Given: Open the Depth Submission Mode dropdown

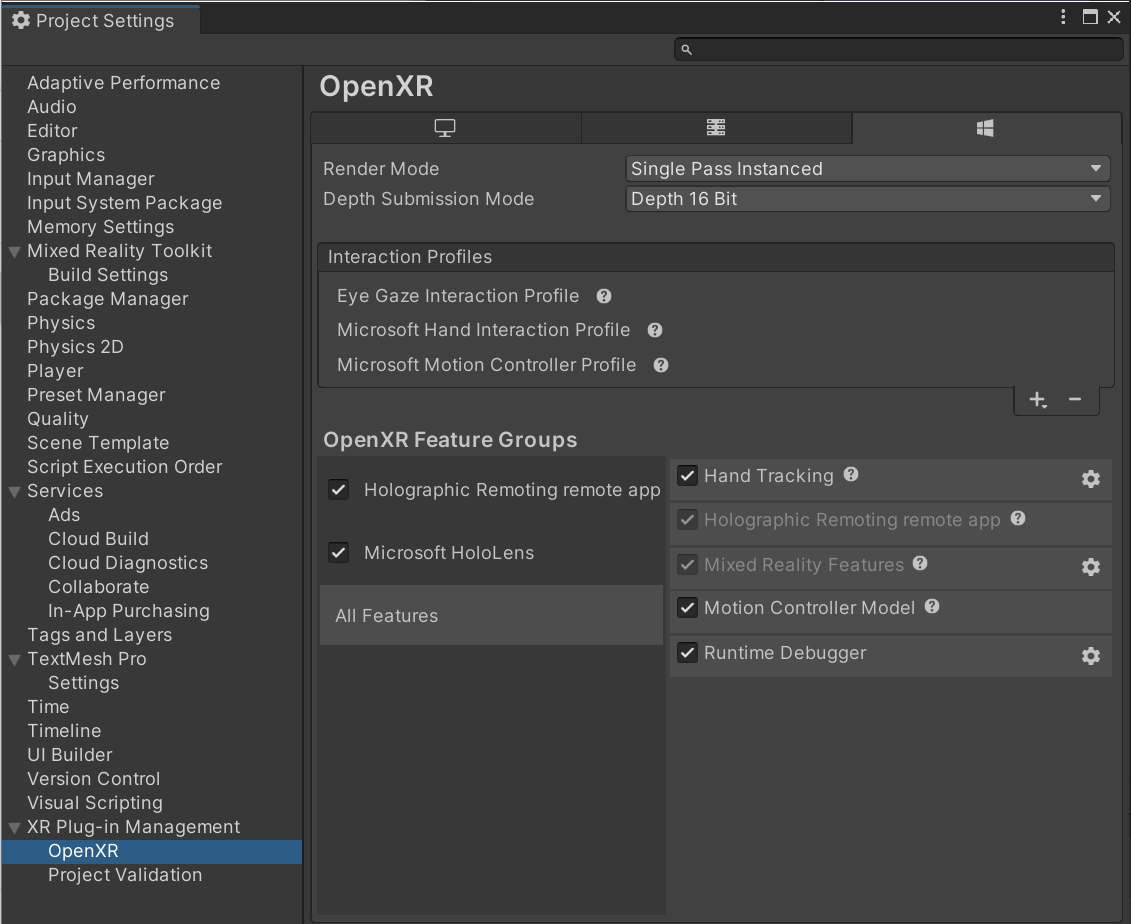Looking at the screenshot, I should point(867,199).
